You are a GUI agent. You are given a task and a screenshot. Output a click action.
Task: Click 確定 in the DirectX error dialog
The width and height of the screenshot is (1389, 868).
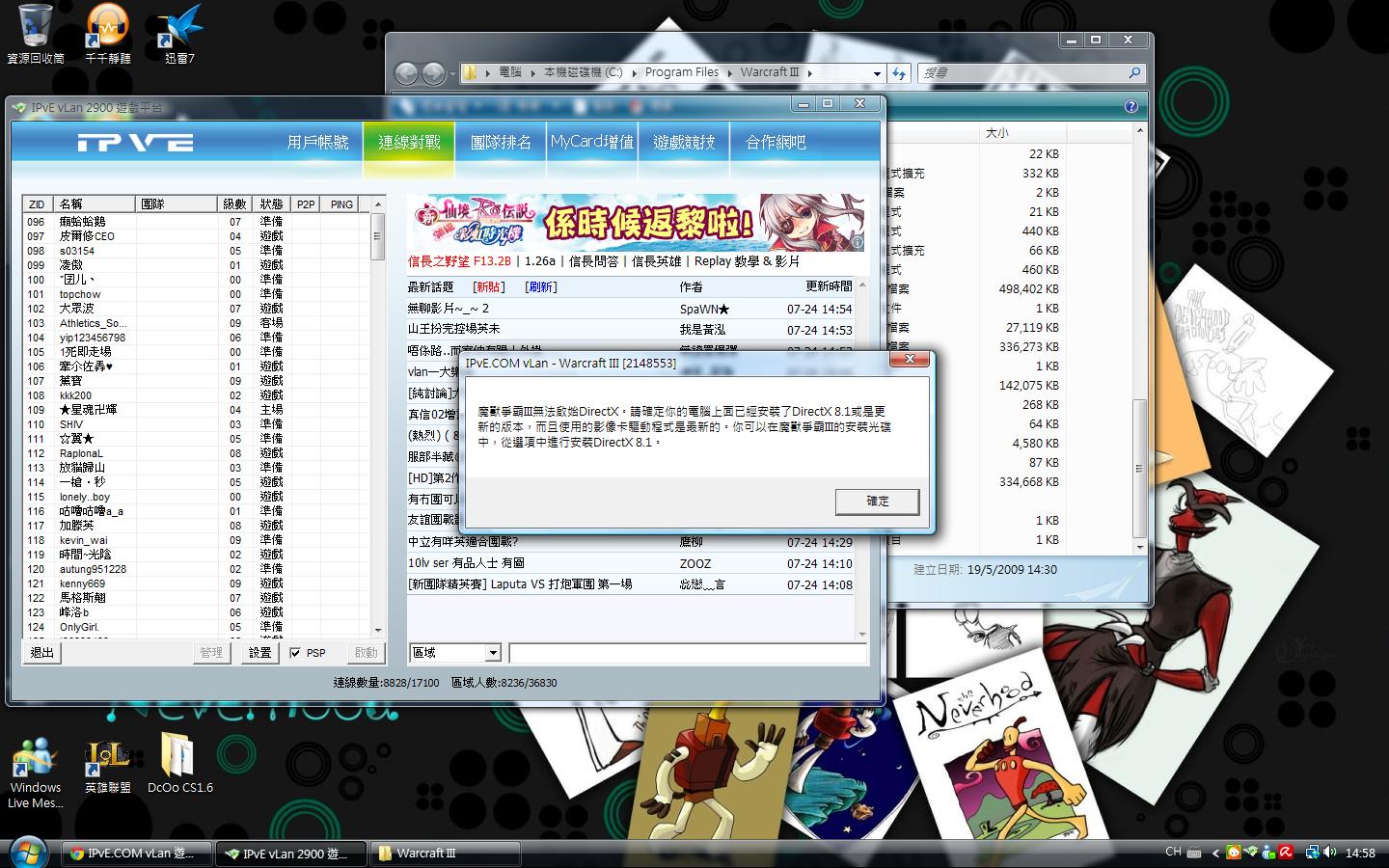(877, 502)
